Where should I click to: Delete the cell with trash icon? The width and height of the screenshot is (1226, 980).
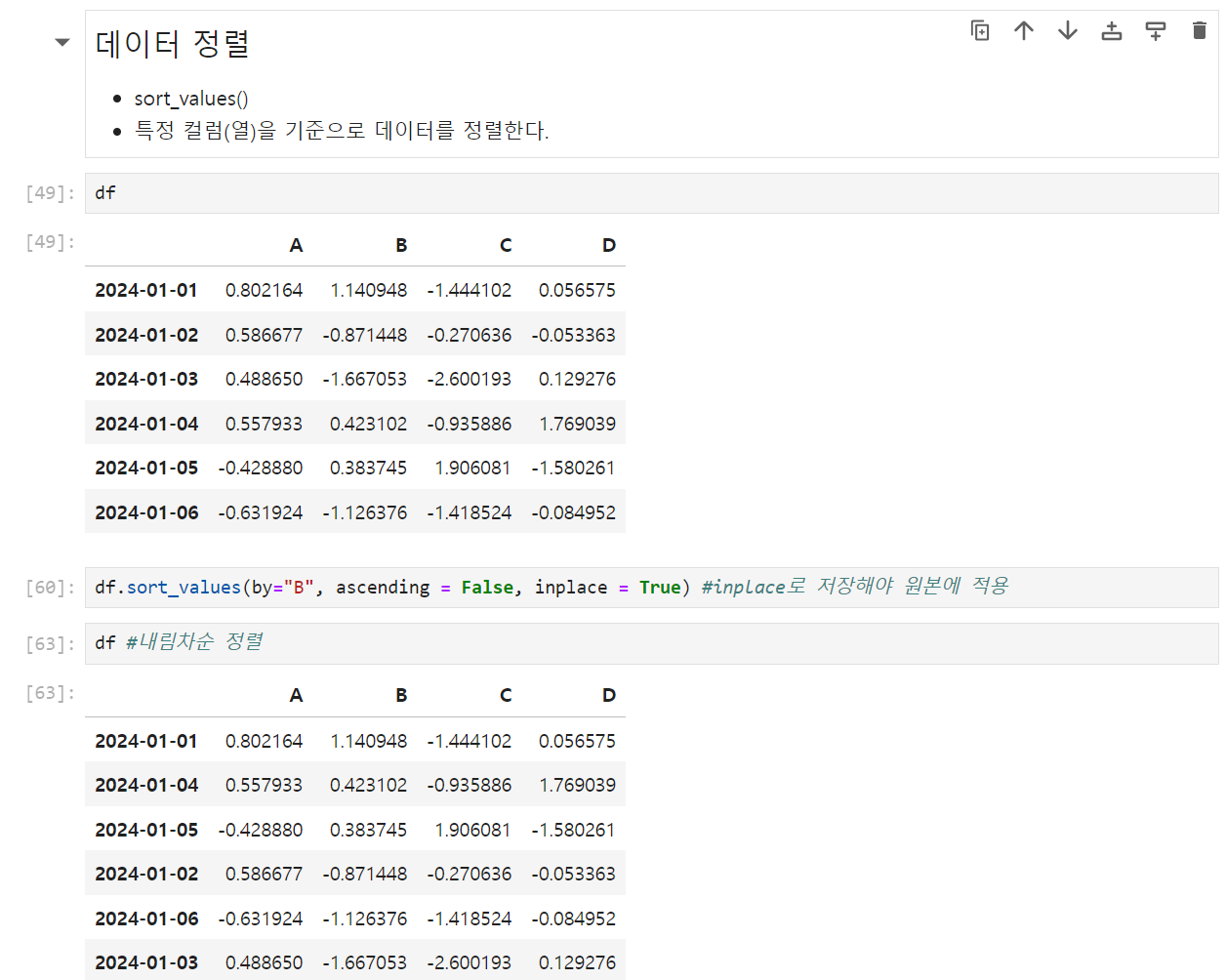click(1200, 31)
